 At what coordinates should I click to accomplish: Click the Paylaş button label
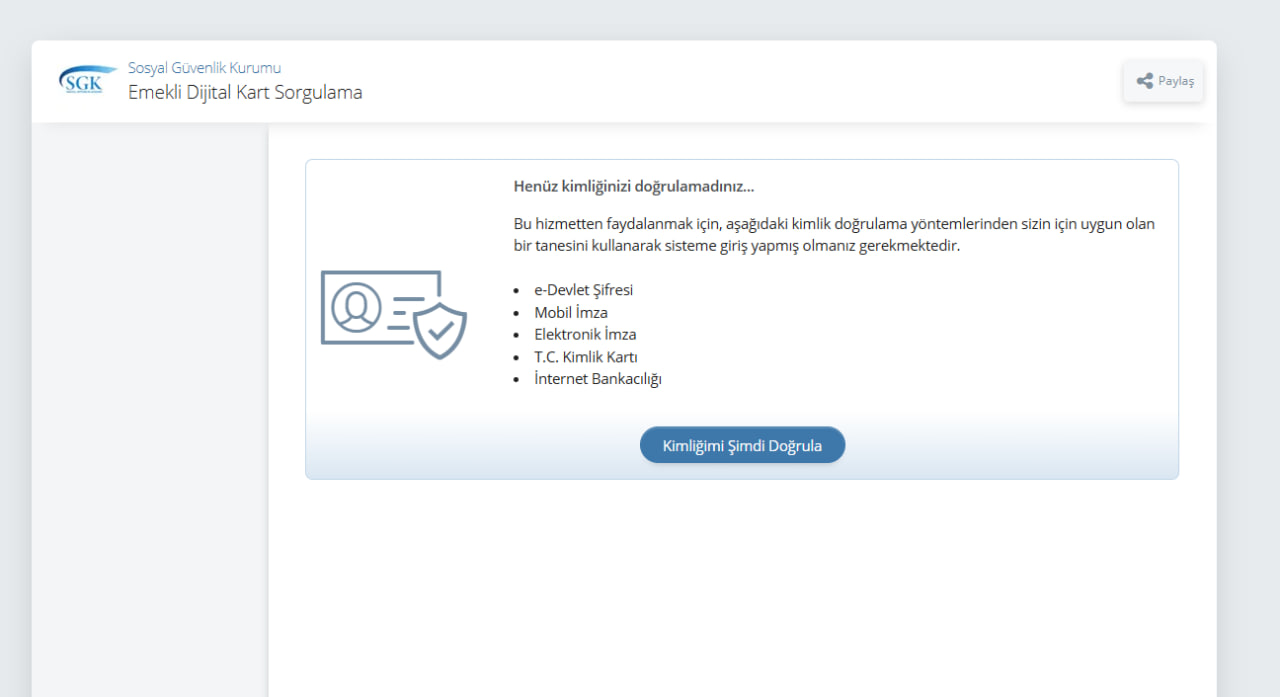1176,81
